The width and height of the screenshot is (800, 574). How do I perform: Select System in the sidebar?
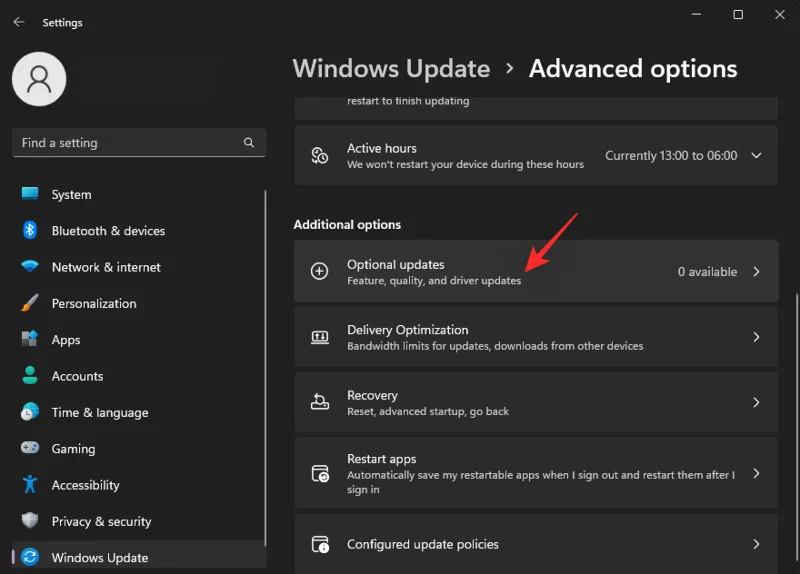point(138,194)
